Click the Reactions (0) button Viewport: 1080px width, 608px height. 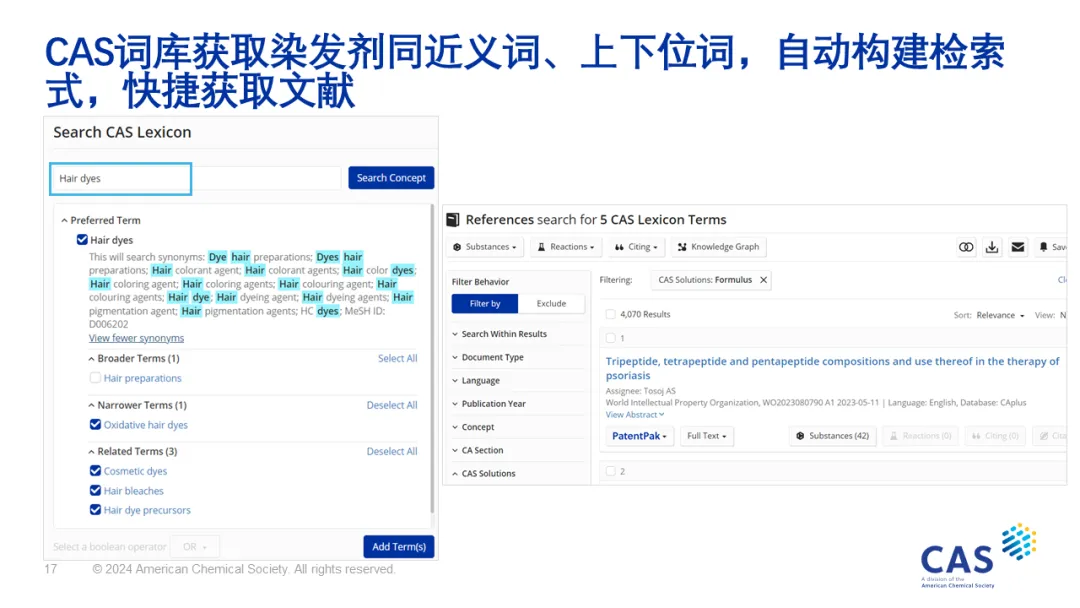pos(920,436)
